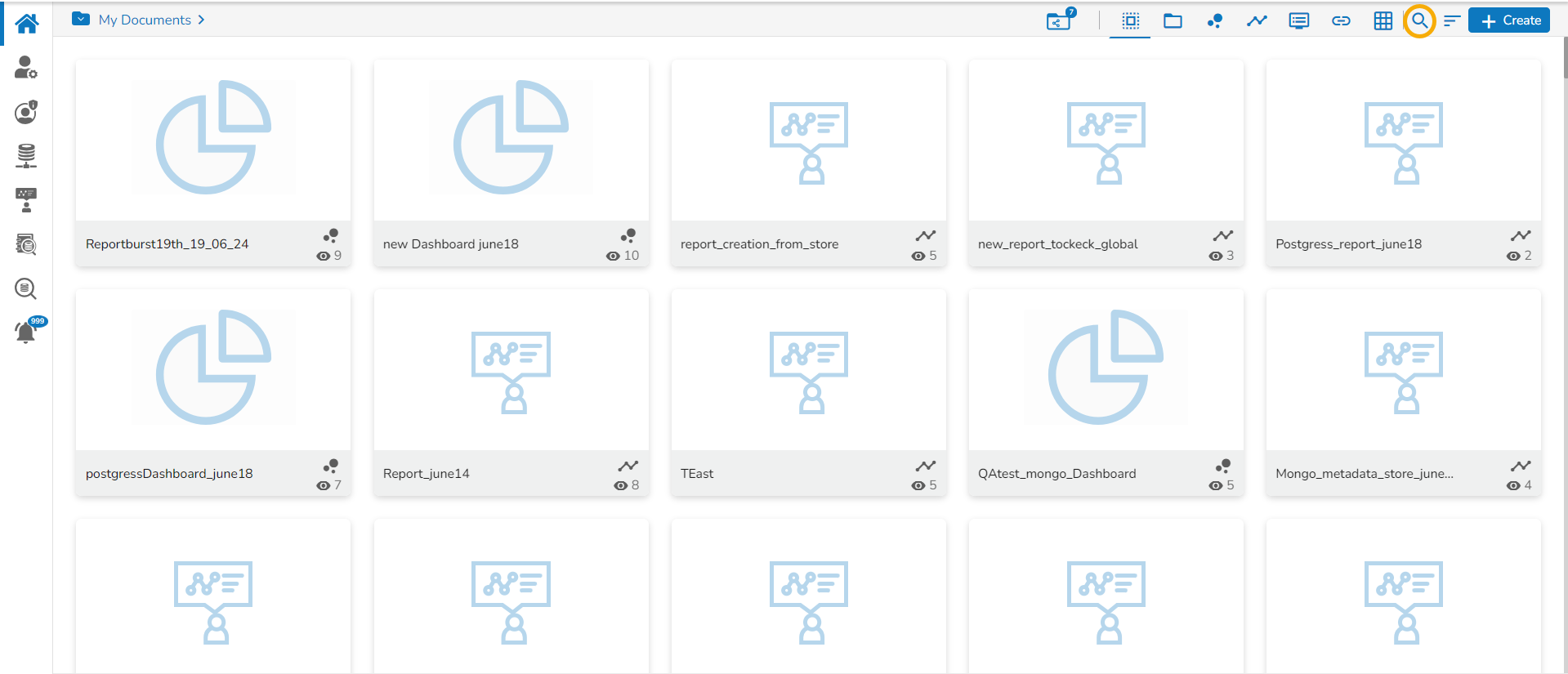
Task: Expand the My Documents breadcrumb chevron
Action: (201, 20)
